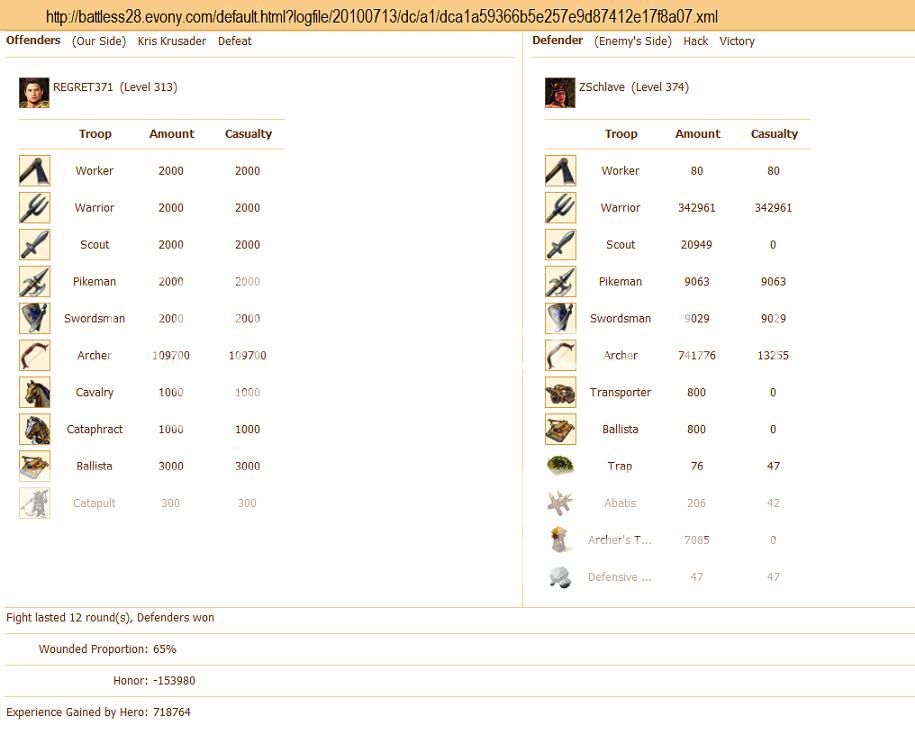This screenshot has height=746, width=915.
Task: Click the defender's Defensive item icon
Action: [560, 577]
